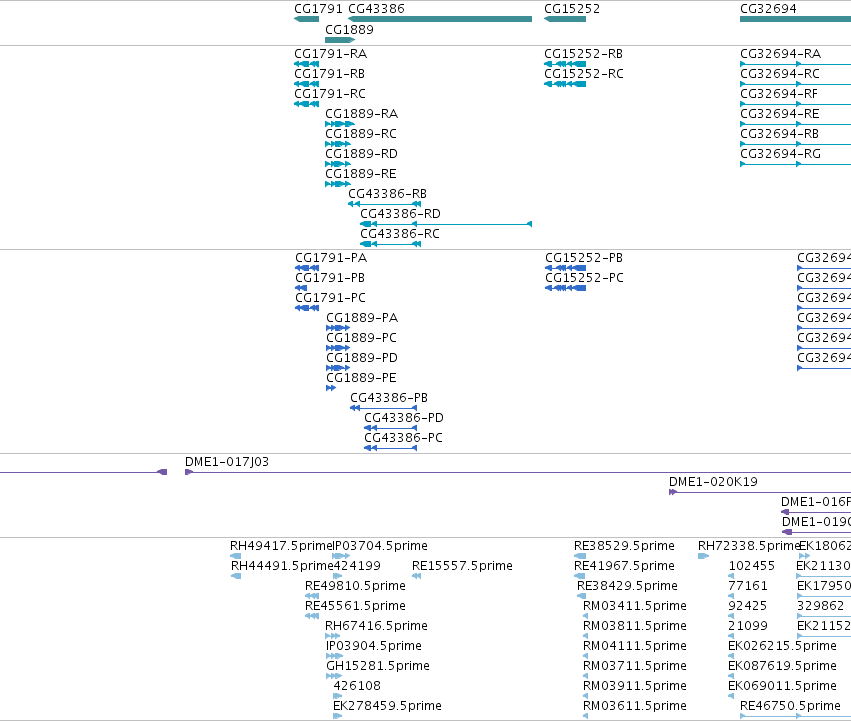Select transcript CG32694-RE
The height and width of the screenshot is (721, 851).
tap(780, 114)
